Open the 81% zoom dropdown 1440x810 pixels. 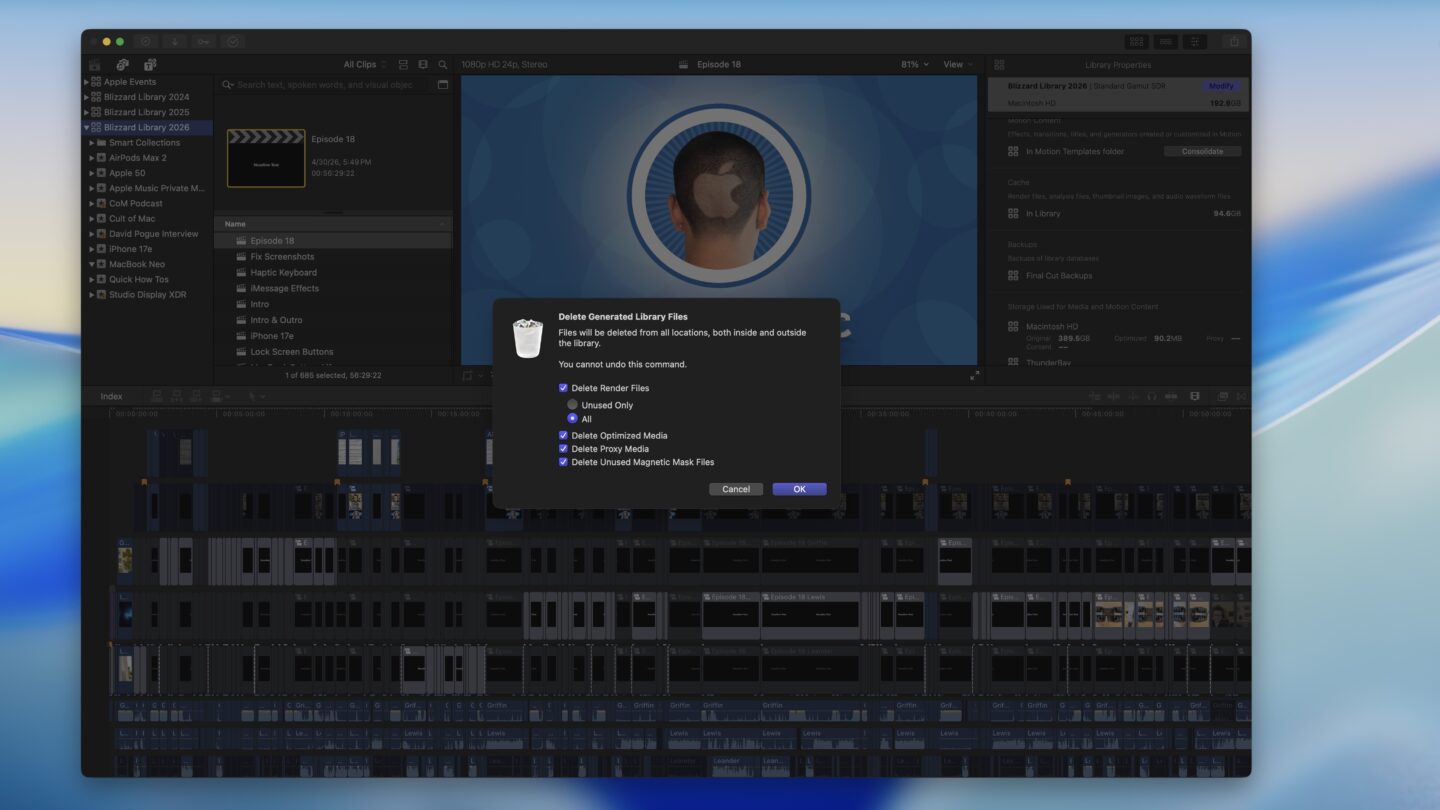(915, 65)
